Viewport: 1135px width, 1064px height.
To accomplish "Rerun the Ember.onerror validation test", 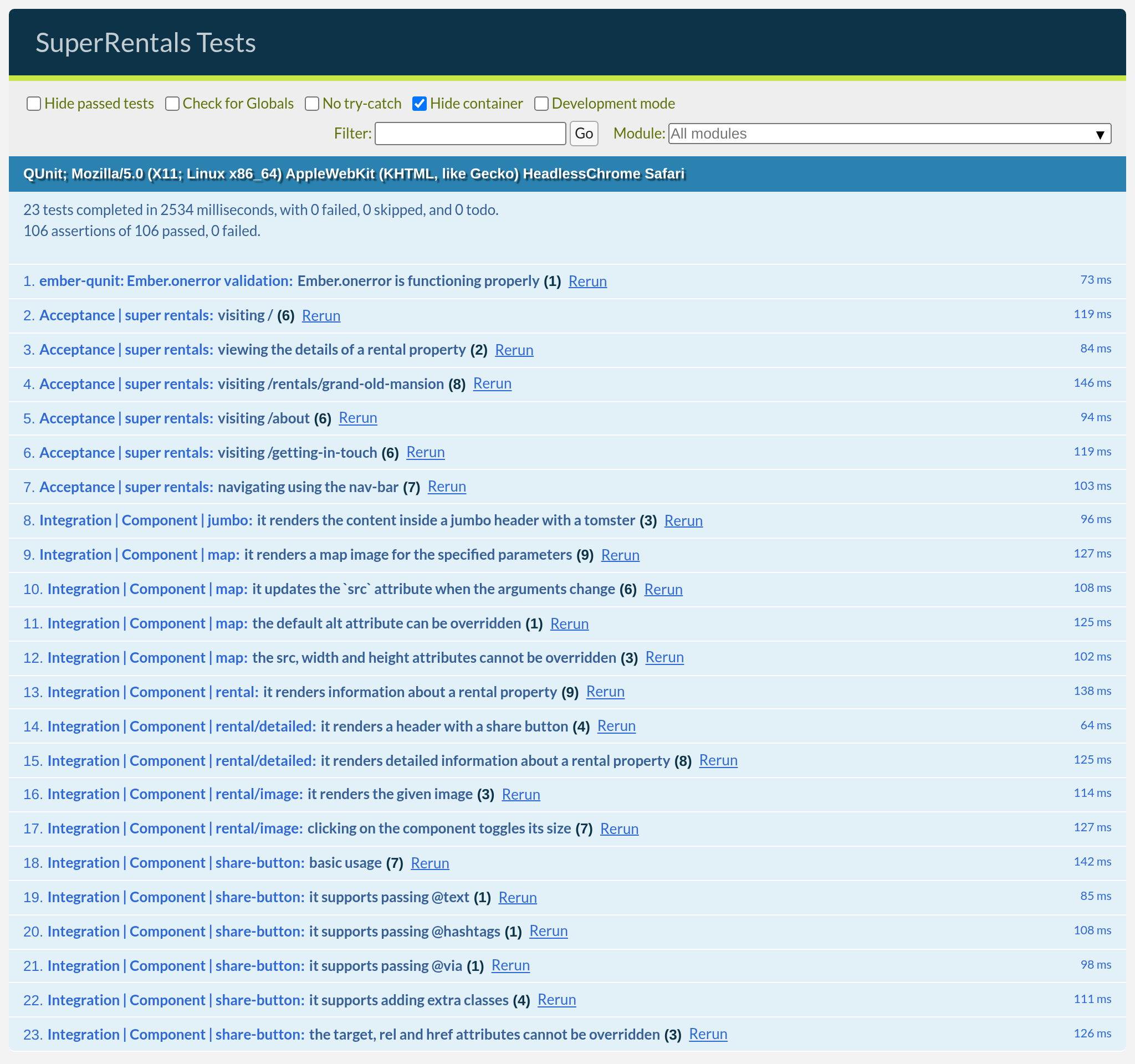I will coord(587,282).
